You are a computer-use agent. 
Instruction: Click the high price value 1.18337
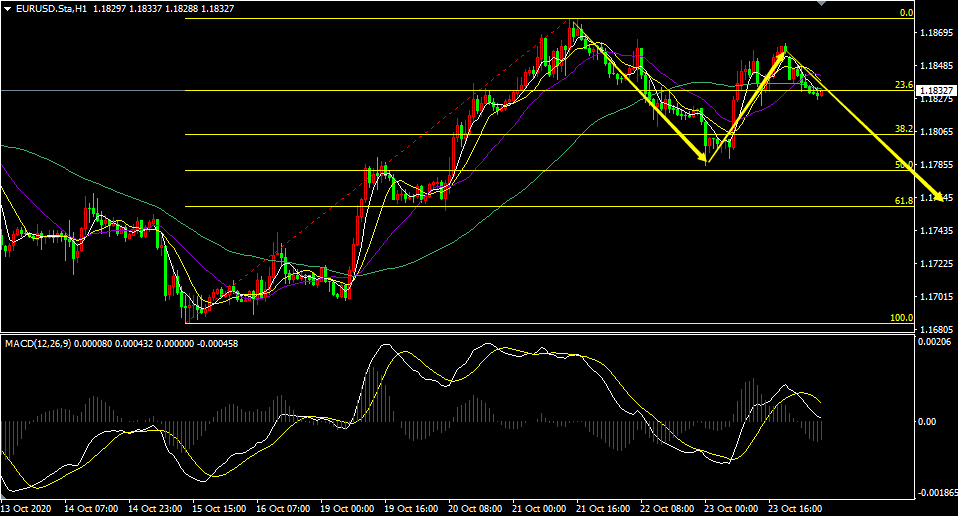tap(146, 9)
